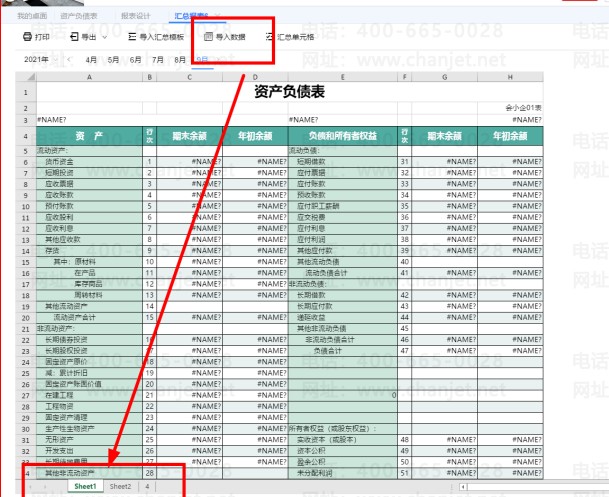Select the 5月 month tab
Image resolution: width=609 pixels, height=497 pixels.
[113, 60]
